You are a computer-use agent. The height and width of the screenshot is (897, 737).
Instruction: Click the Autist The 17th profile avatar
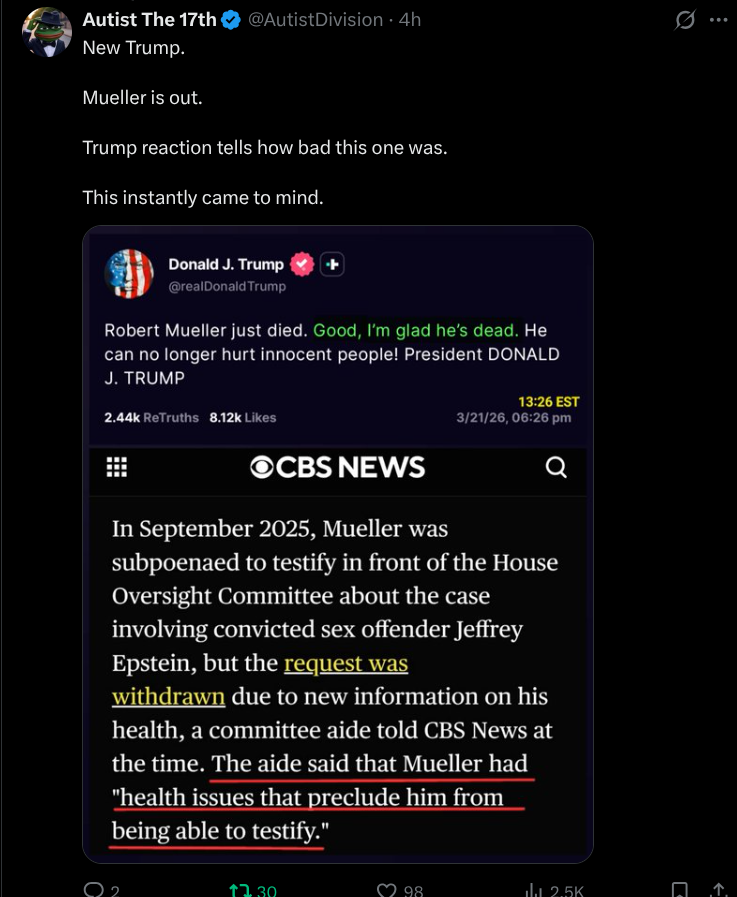(x=46, y=30)
